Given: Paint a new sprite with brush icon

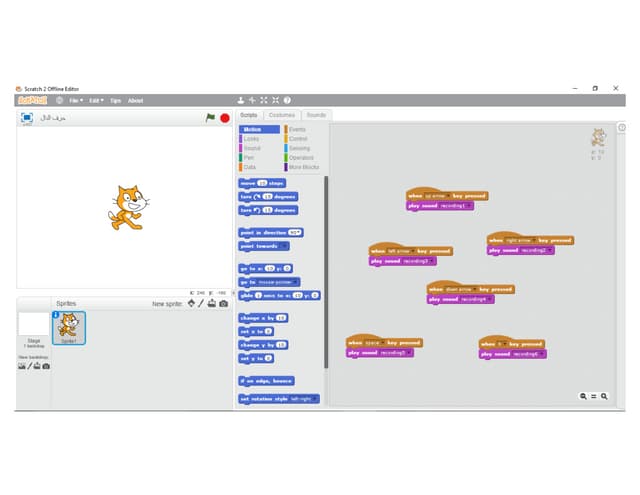Looking at the screenshot, I should [x=200, y=303].
